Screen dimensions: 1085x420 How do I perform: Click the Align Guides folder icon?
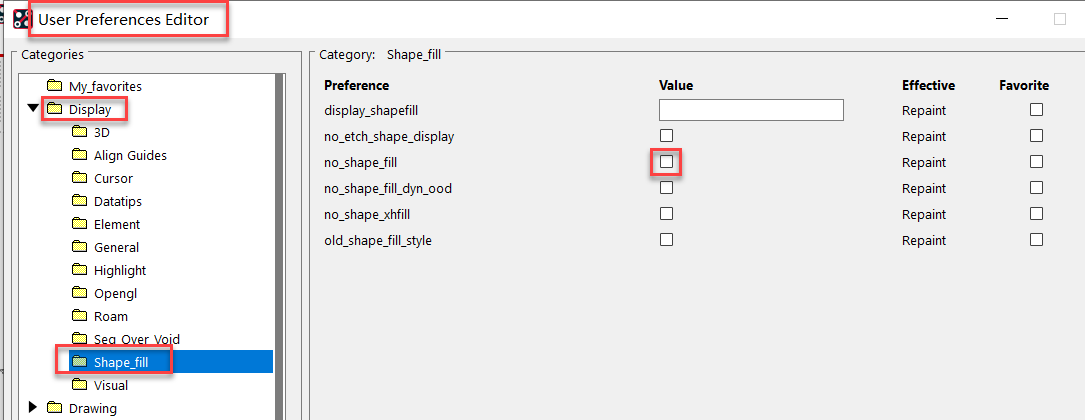(79, 155)
